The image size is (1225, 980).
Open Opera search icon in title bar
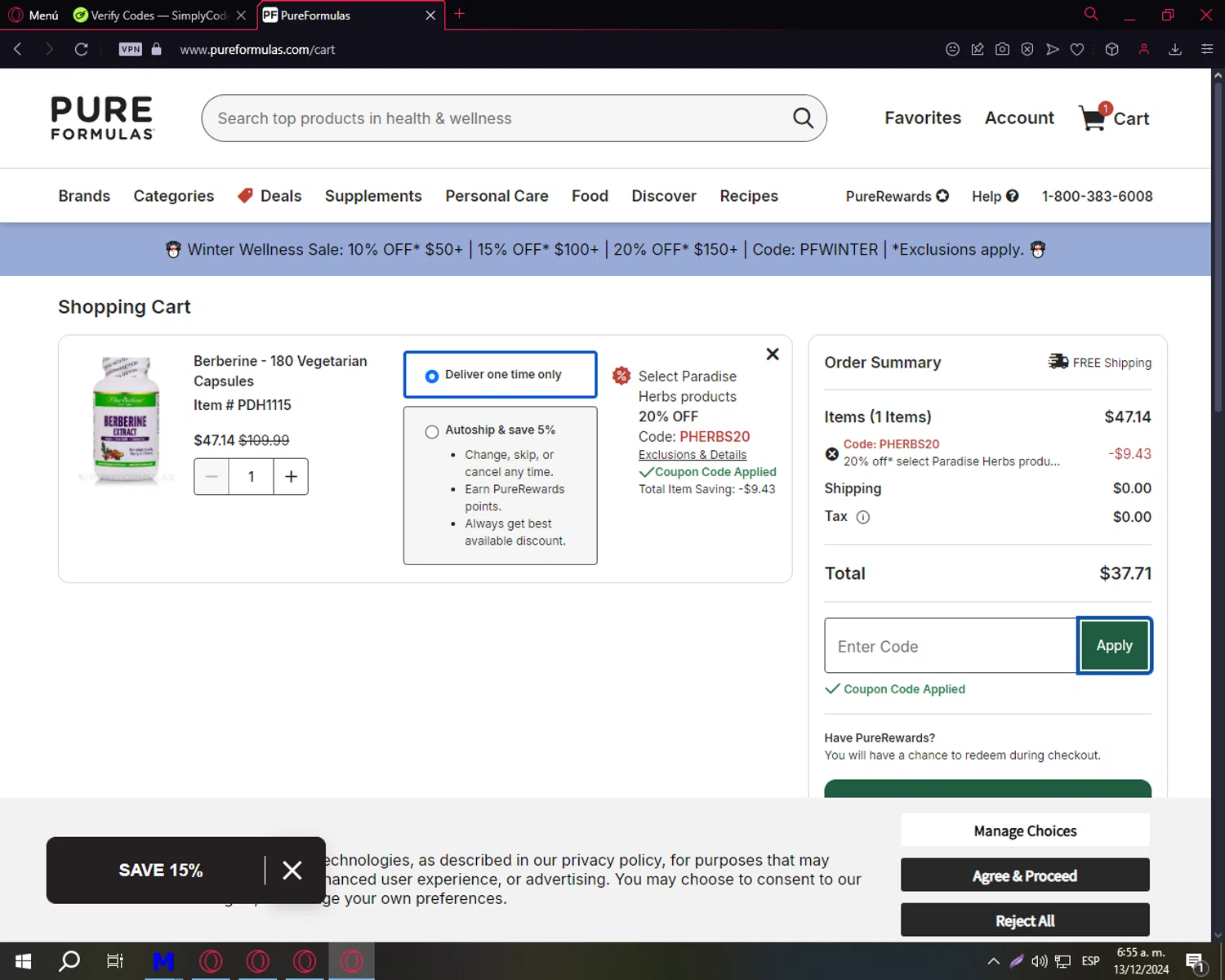[x=1091, y=15]
